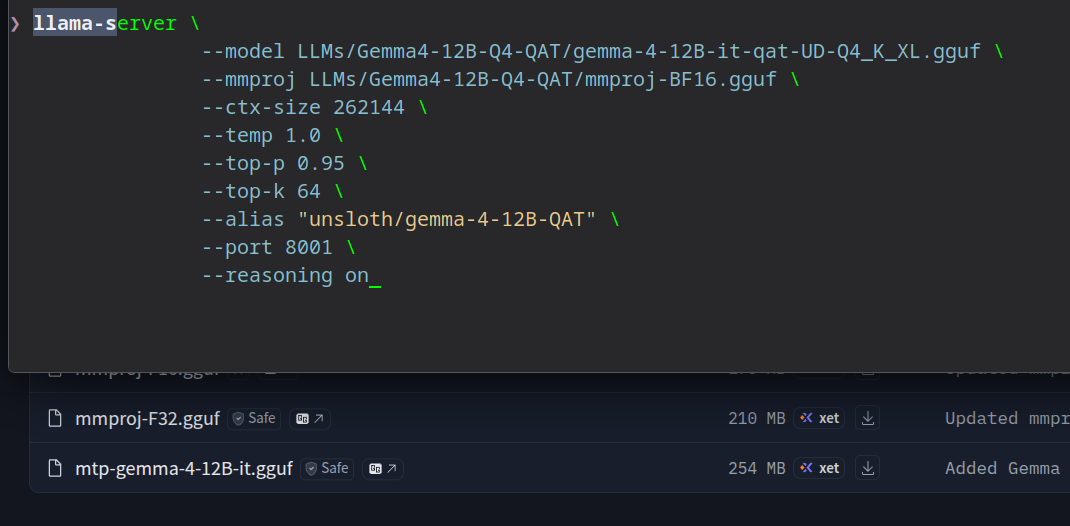Click Safe badge on mmproj-F32.gguf
The image size is (1070, 526).
pyautogui.click(x=255, y=419)
